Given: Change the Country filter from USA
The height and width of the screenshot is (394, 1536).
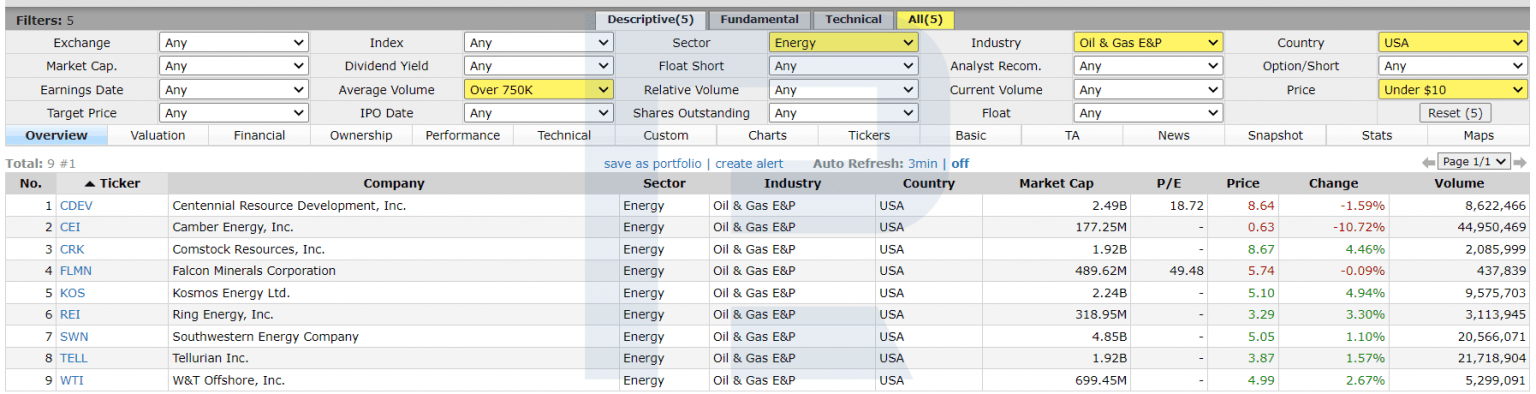Looking at the screenshot, I should 1453,43.
